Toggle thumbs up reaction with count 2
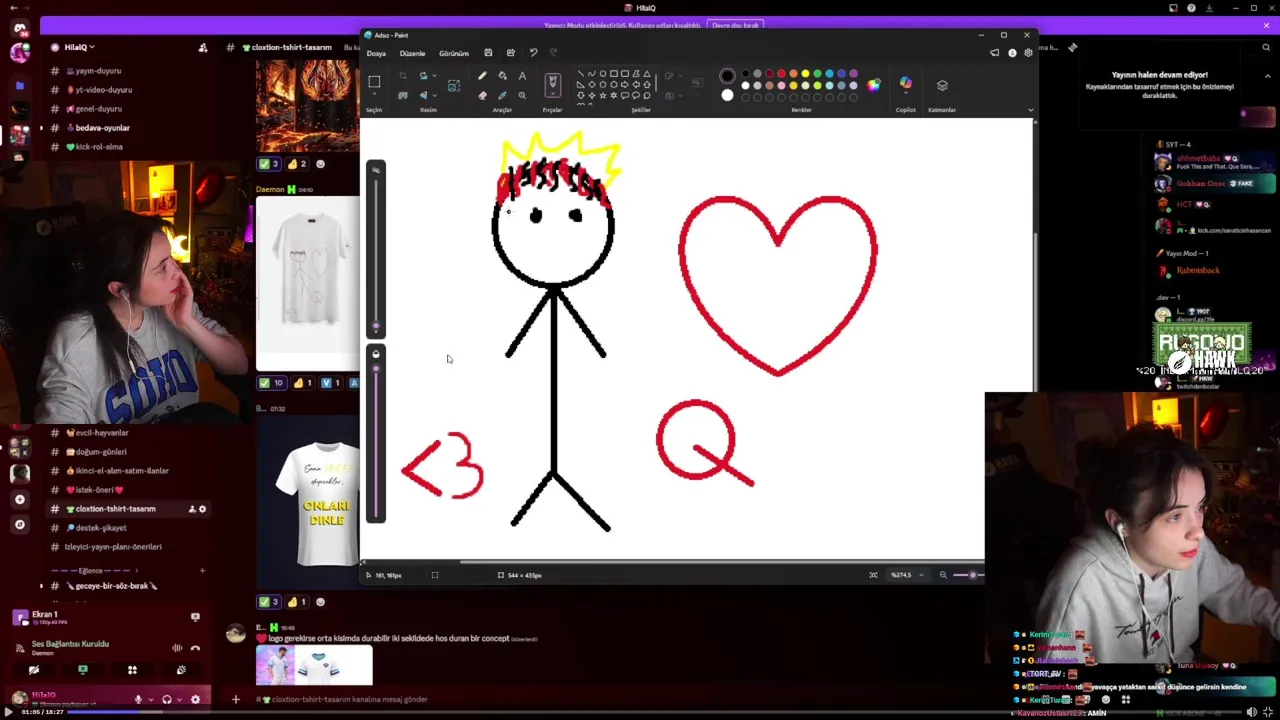Viewport: 1280px width, 720px height. point(298,164)
